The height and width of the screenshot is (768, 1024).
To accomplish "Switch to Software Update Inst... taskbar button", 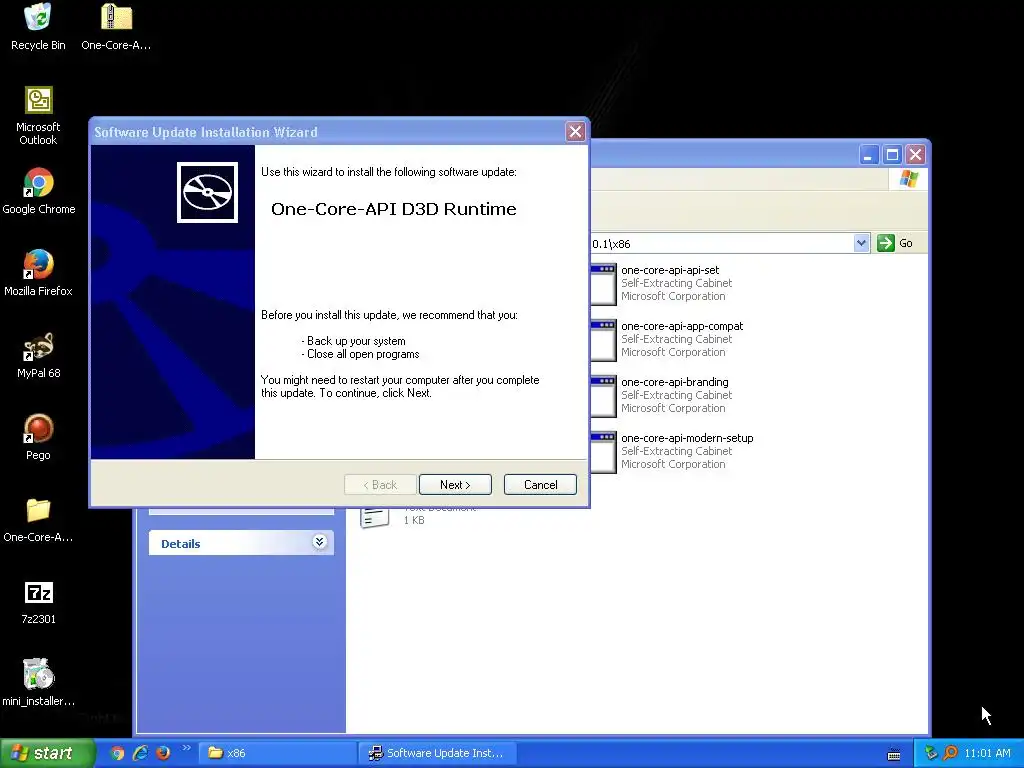I will point(438,753).
